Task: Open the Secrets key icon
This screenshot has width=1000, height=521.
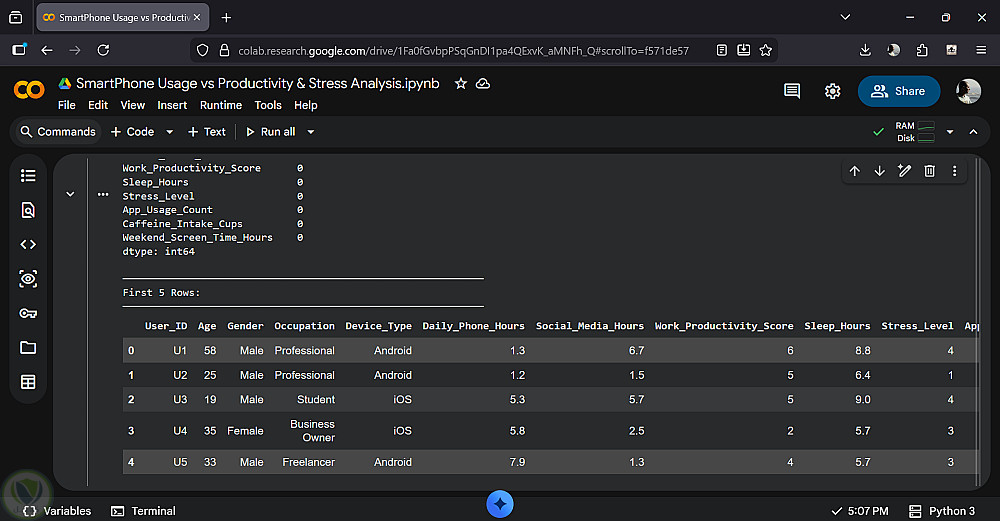Action: (28, 313)
